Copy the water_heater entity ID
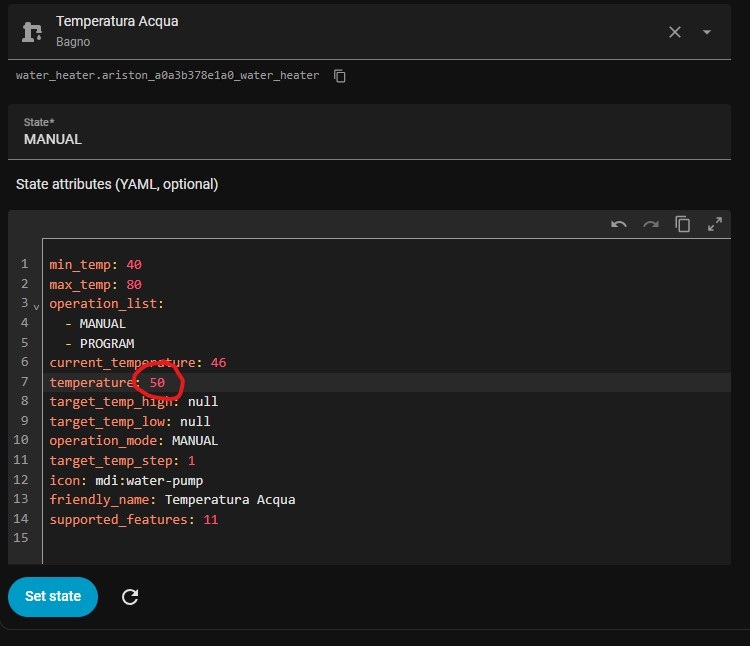The width and height of the screenshot is (750, 646). pos(340,76)
